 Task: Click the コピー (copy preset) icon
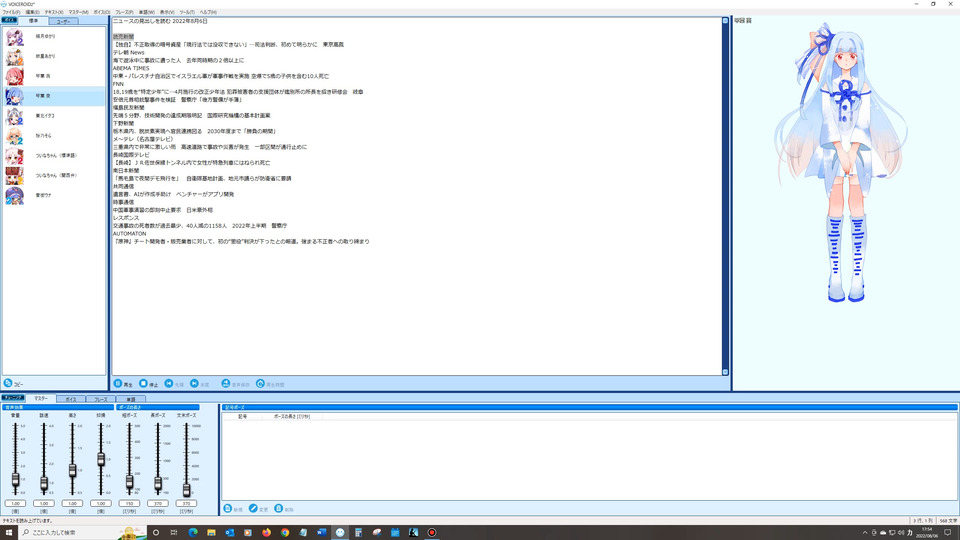tap(8, 383)
